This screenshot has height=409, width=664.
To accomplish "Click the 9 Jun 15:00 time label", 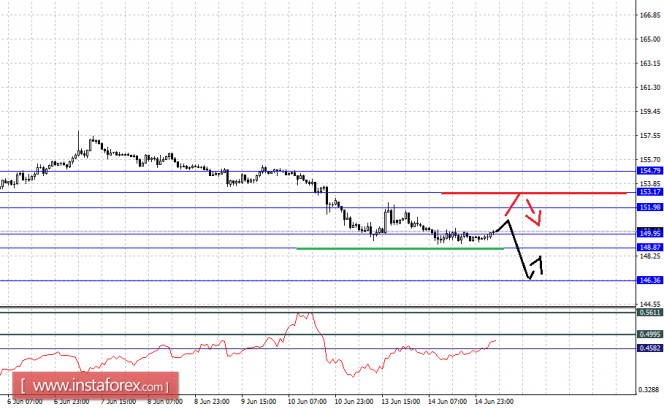I will (258, 401).
